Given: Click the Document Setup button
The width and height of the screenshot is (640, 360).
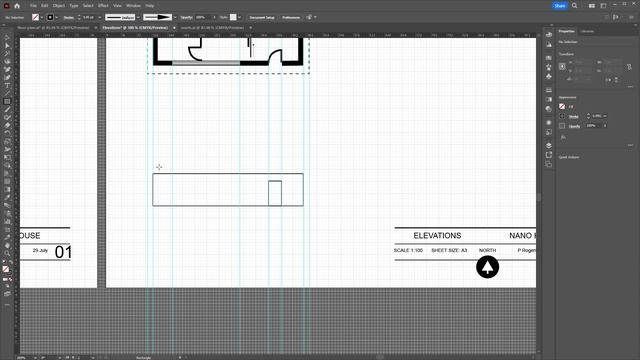Looking at the screenshot, I should pos(262,18).
